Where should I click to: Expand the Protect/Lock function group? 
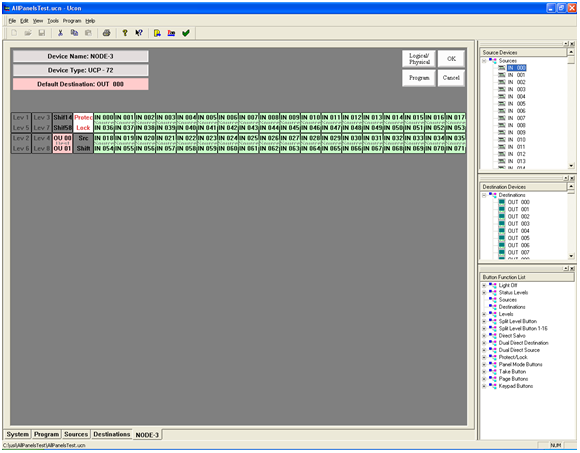[484, 357]
